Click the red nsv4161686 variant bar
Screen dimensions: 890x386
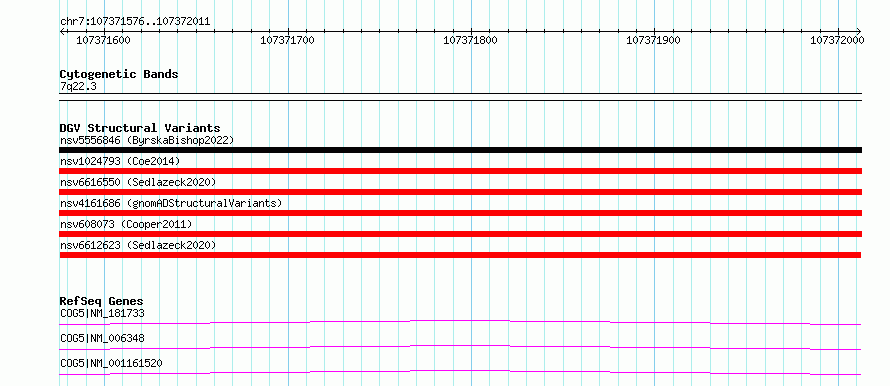tap(460, 213)
